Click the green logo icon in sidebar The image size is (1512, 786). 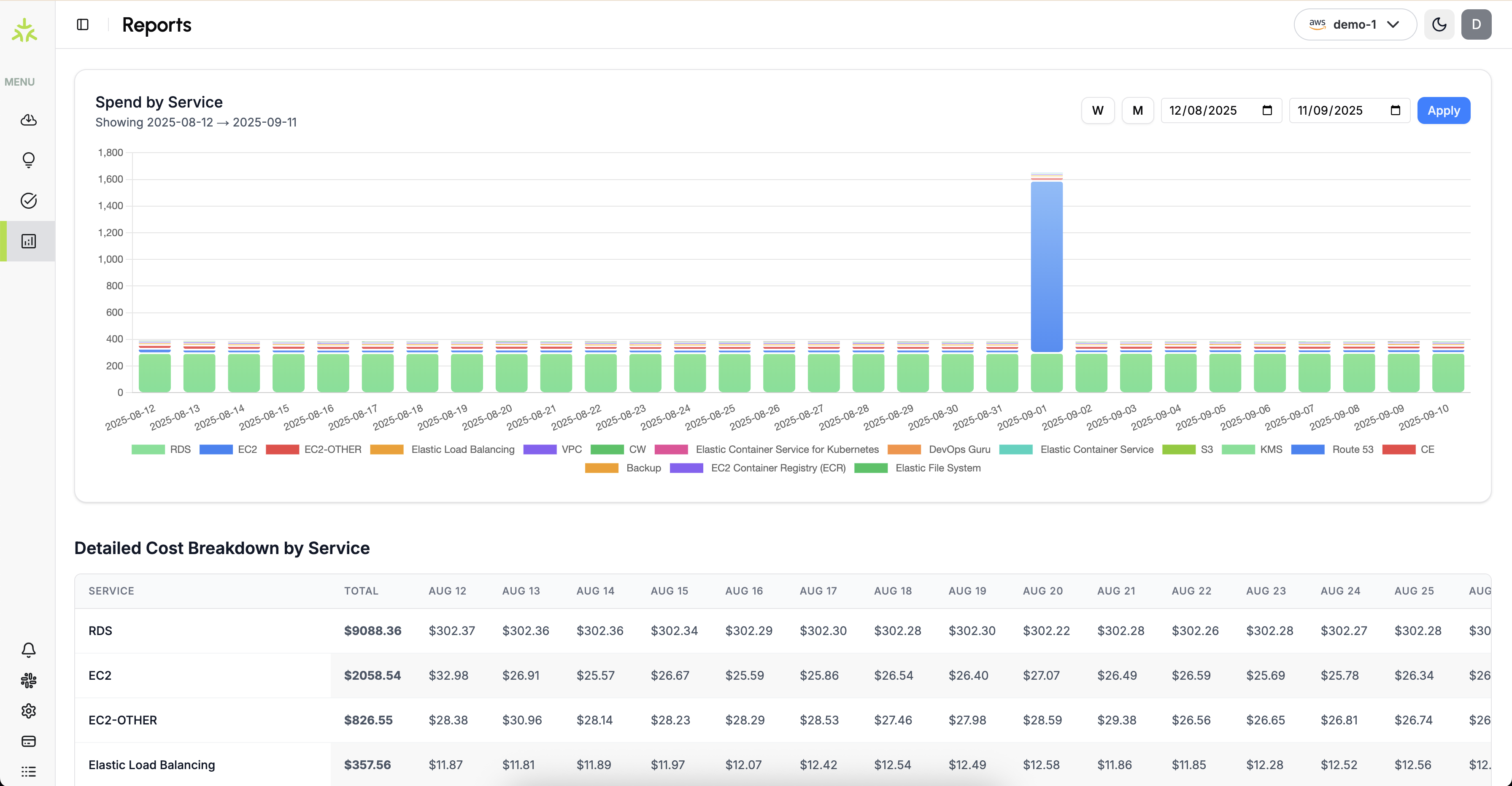24,30
